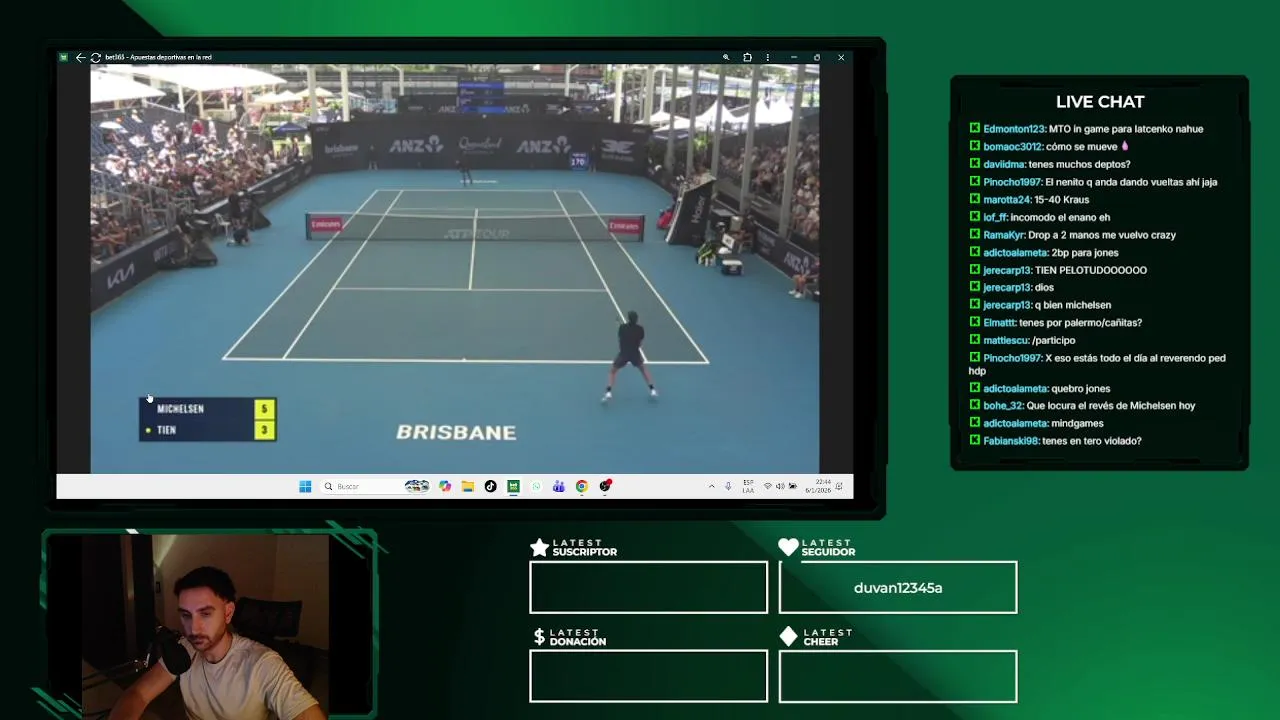The height and width of the screenshot is (720, 1280).
Task: Select username Elmattt in chat
Action: coord(999,323)
